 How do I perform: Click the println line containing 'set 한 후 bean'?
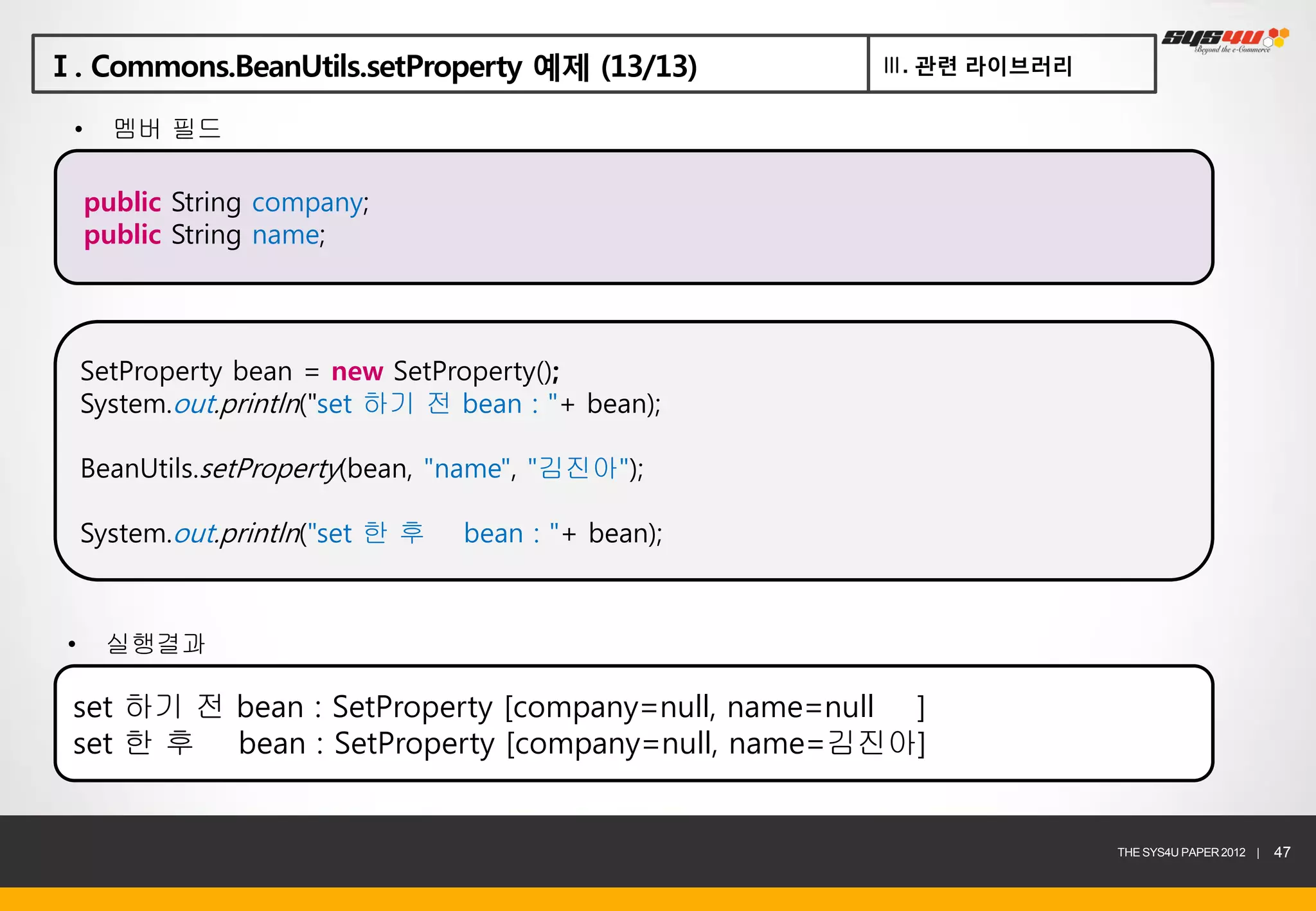coord(371,534)
